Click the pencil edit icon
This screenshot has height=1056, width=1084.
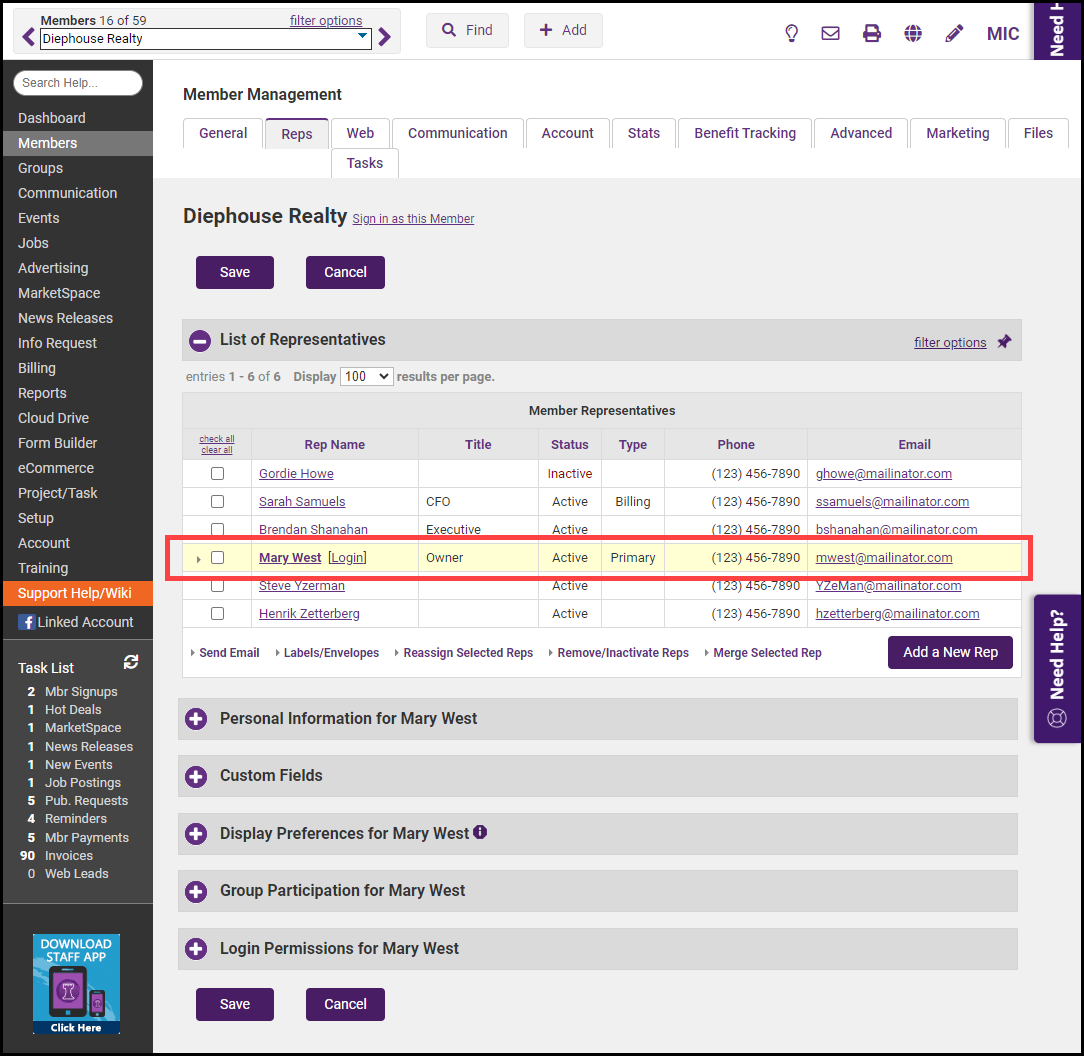(x=954, y=33)
